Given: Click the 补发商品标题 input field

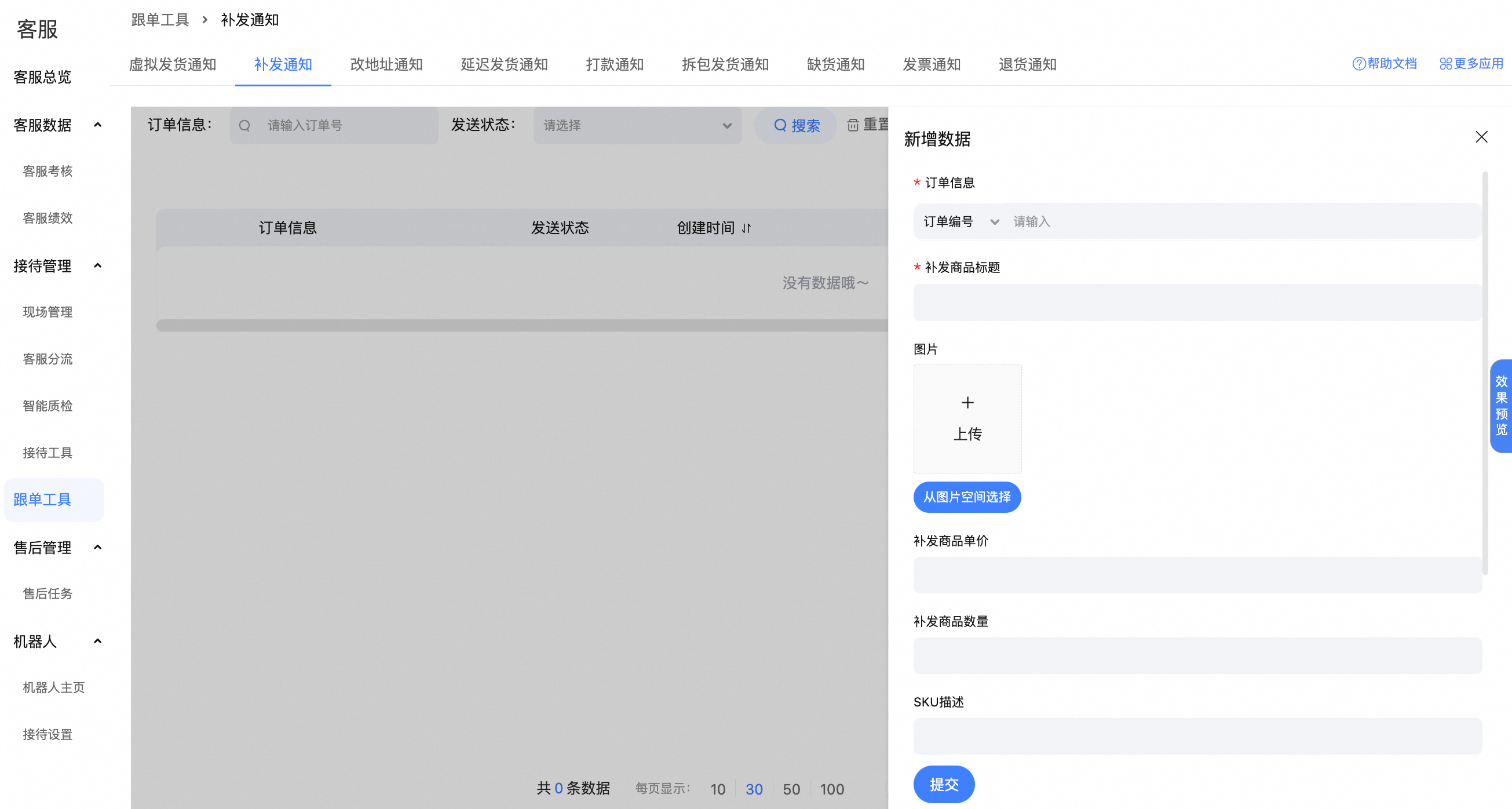Looking at the screenshot, I should (1197, 303).
